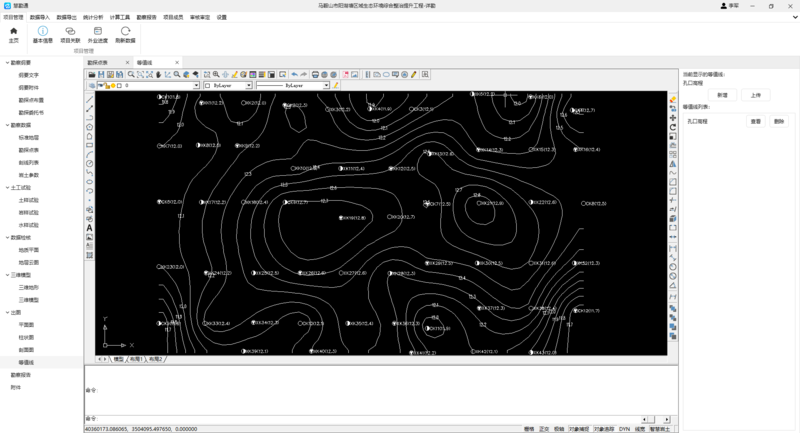This screenshot has height=433, width=800.
Task: Click the blue floppy save icon
Action: 101,74
